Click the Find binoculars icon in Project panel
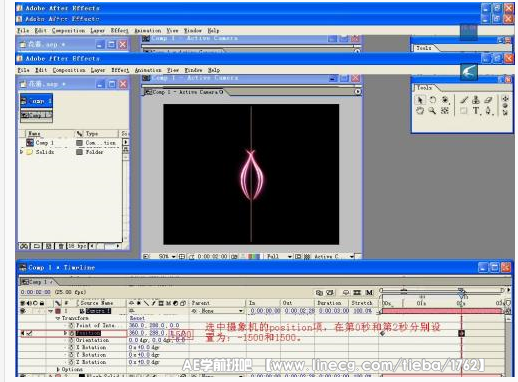The height and width of the screenshot is (382, 518). click(x=24, y=246)
